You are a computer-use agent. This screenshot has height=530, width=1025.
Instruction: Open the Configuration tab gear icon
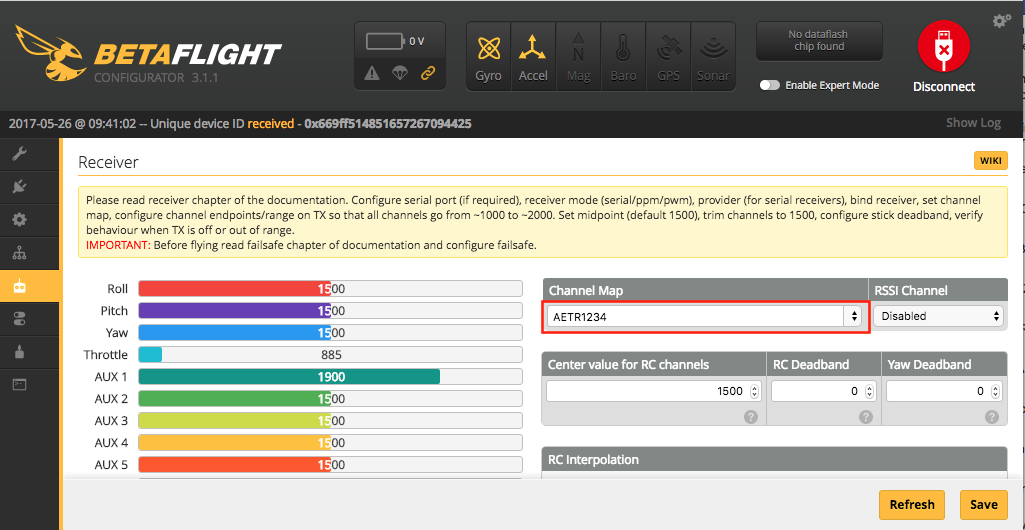(20, 220)
